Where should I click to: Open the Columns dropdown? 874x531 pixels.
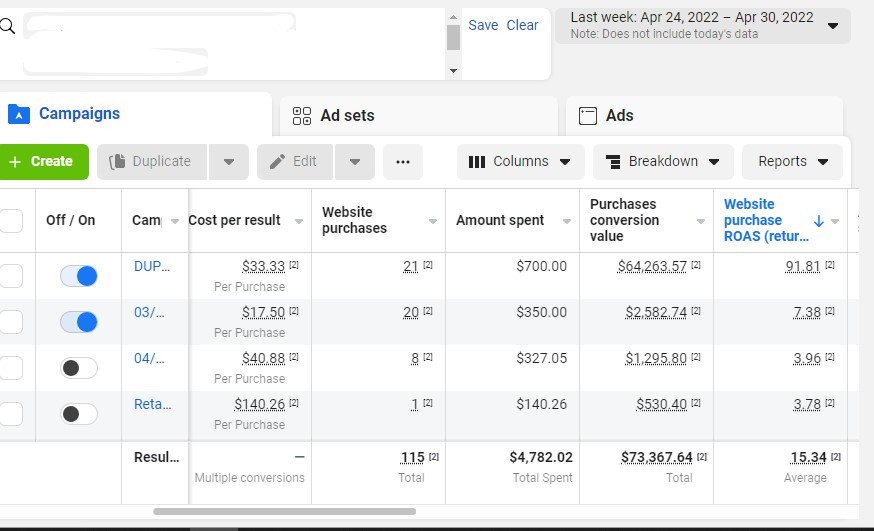click(x=520, y=162)
